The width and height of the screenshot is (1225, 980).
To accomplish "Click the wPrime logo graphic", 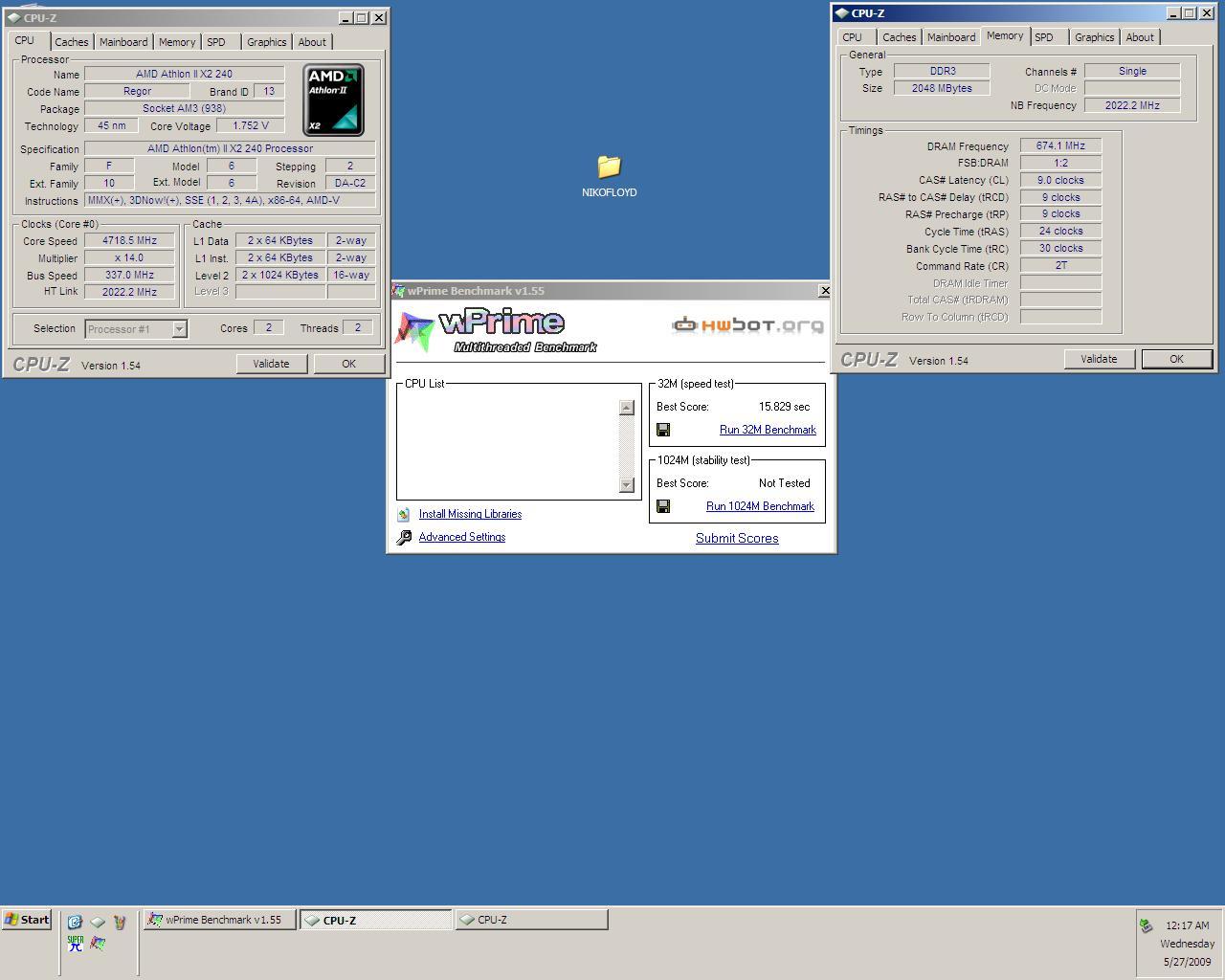I will coord(496,330).
